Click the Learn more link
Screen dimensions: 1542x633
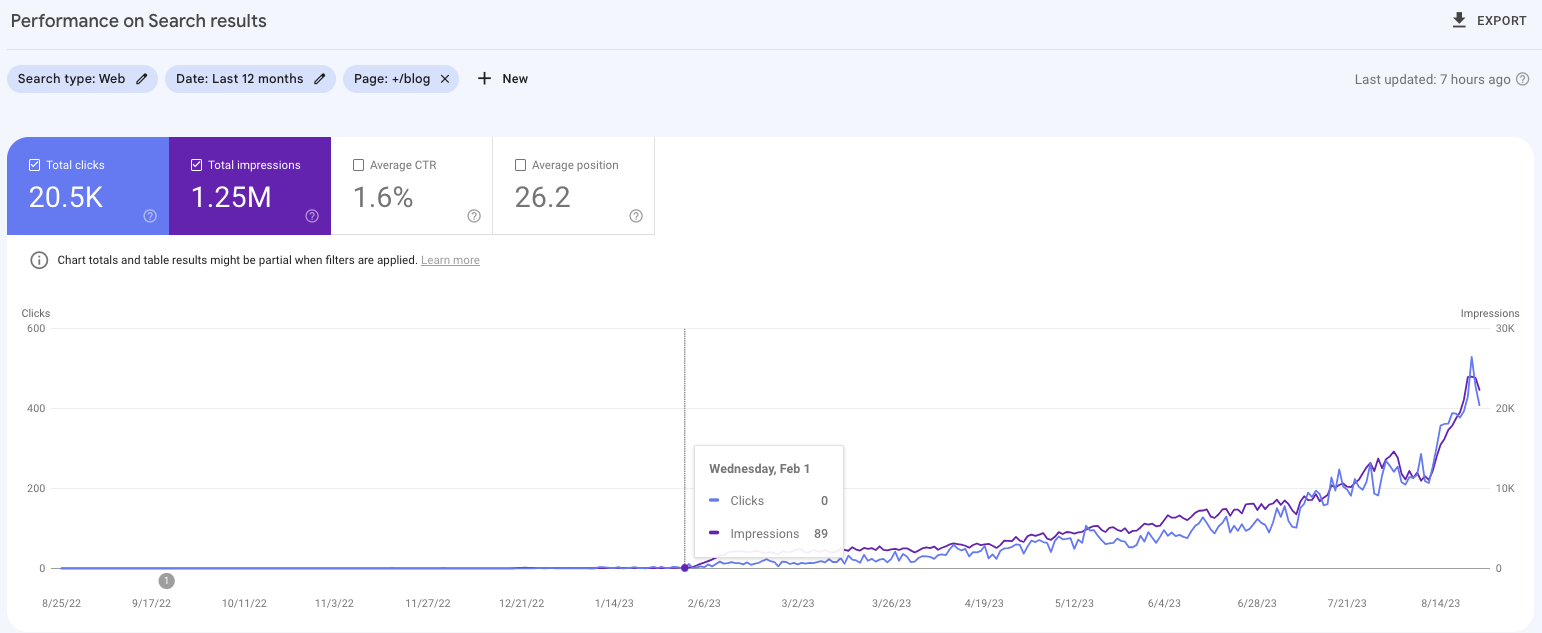tap(450, 260)
